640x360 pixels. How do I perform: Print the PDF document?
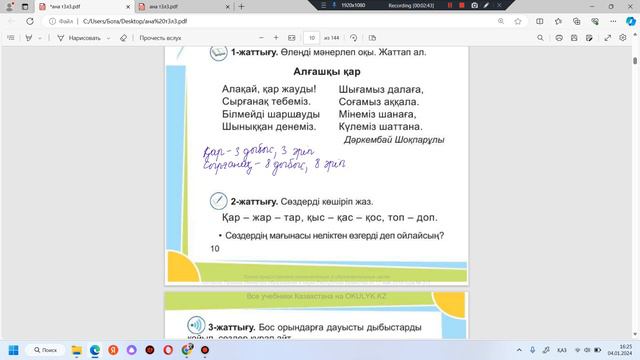point(559,38)
